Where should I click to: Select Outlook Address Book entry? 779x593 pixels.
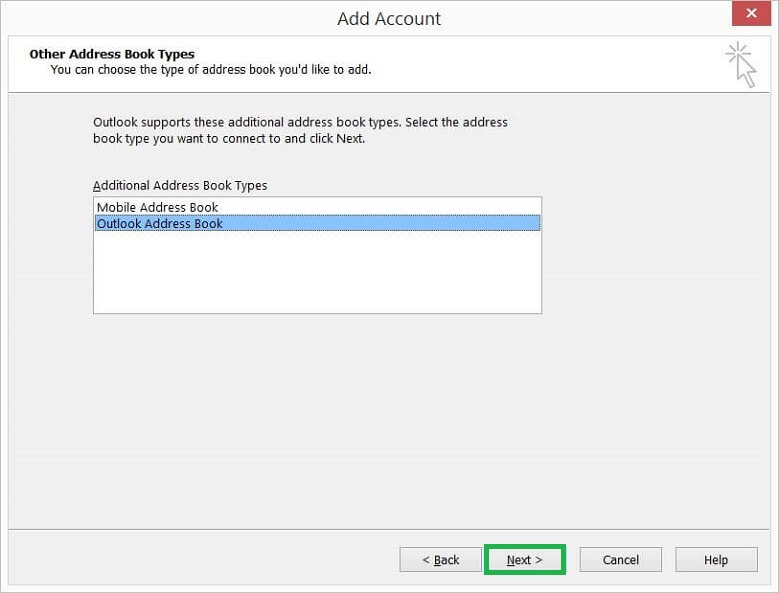click(317, 223)
